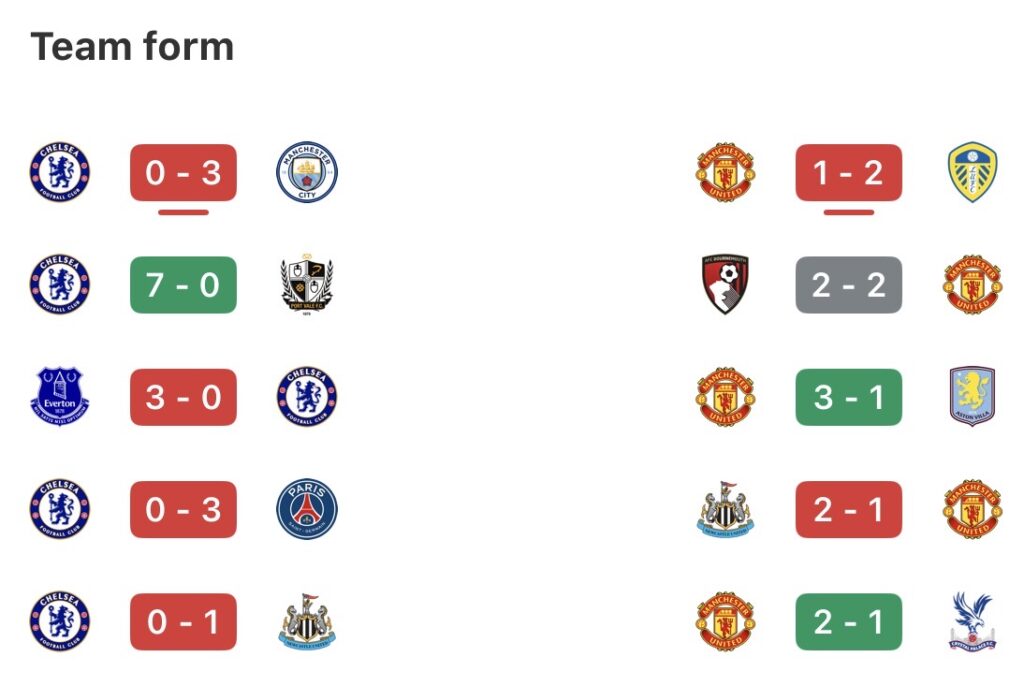
Task: View the green 2 - 1 Crystal Palace result
Action: [848, 622]
